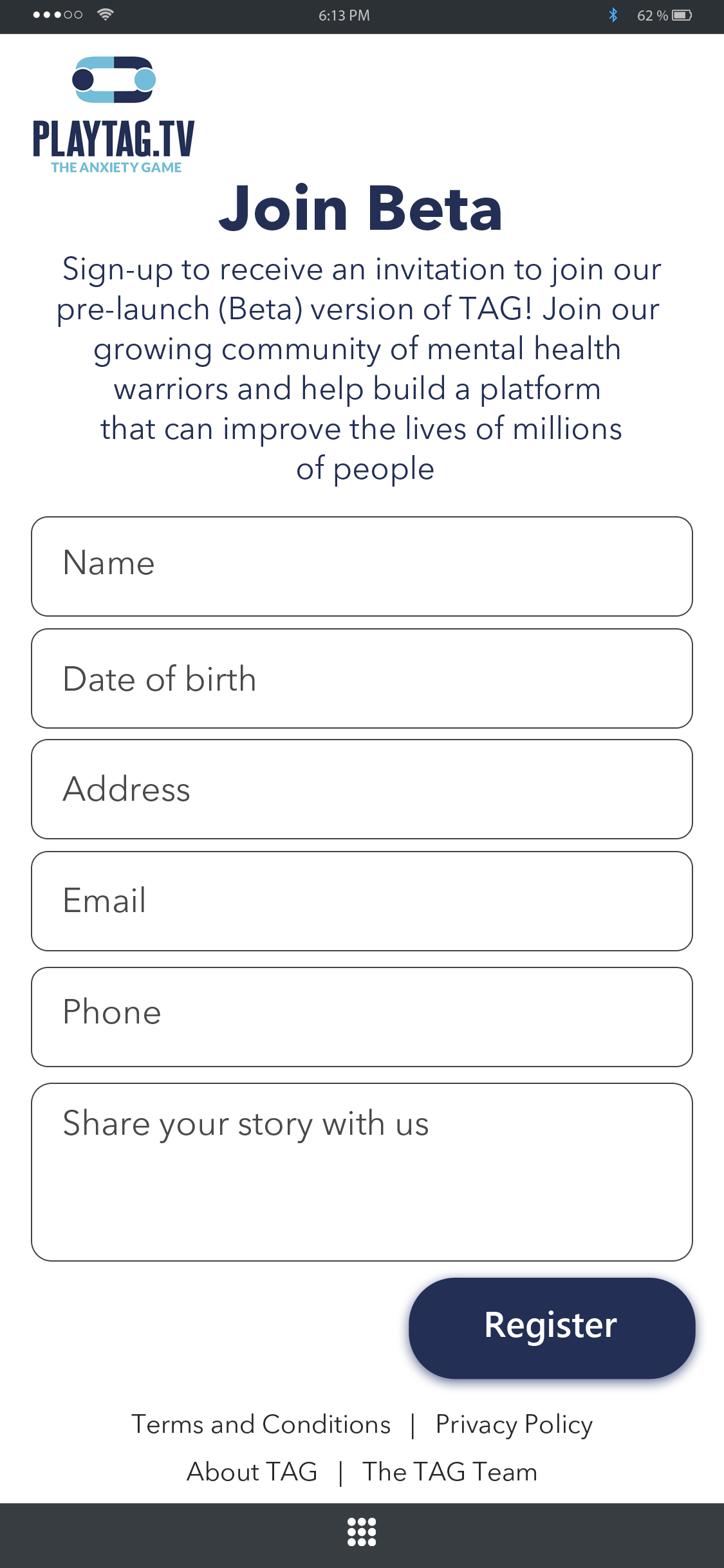The height and width of the screenshot is (1568, 724).
Task: View the Privacy Policy link
Action: point(514,1424)
